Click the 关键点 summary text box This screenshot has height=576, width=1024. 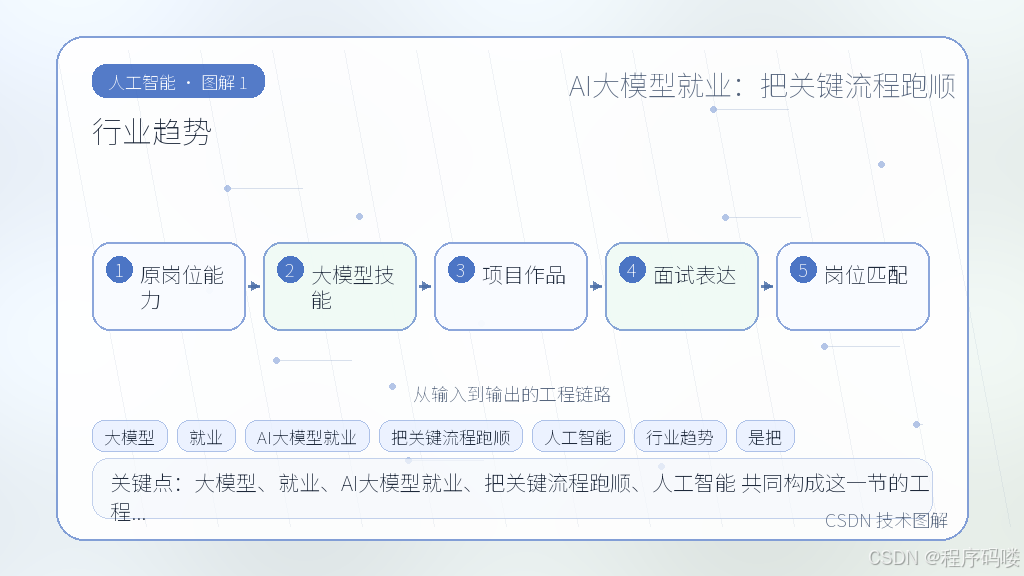[512, 489]
